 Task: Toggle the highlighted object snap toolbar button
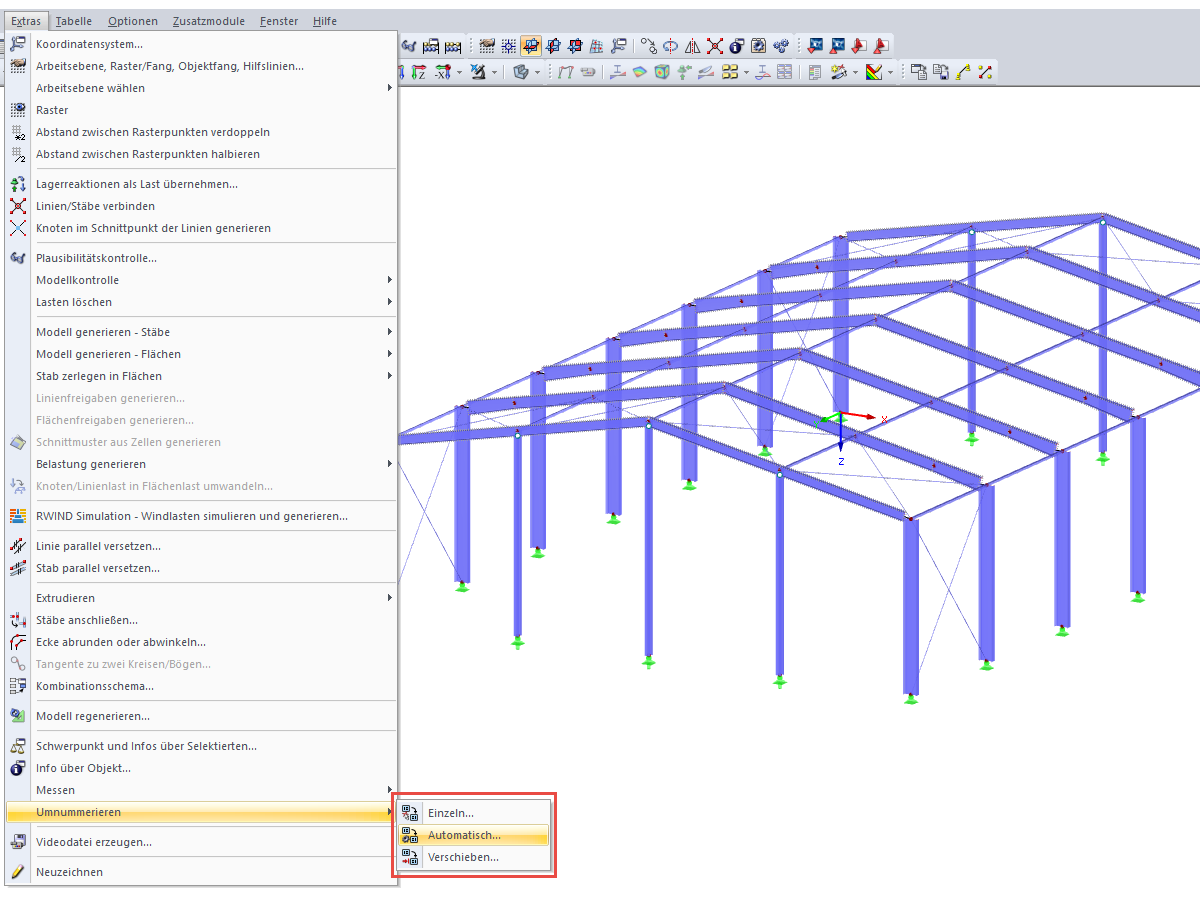tap(531, 46)
